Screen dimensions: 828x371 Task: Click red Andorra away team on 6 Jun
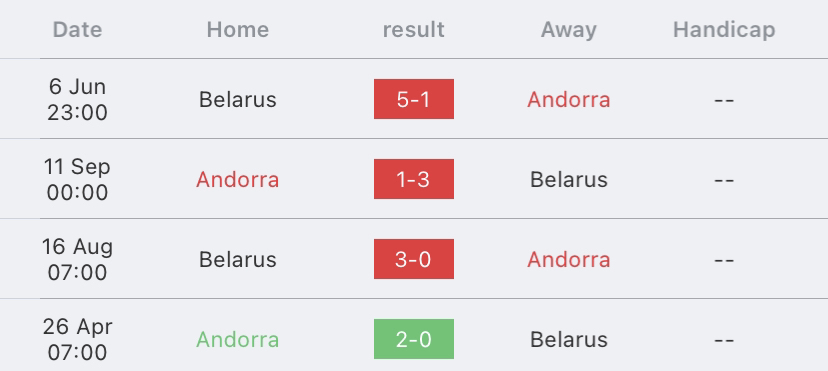(569, 100)
